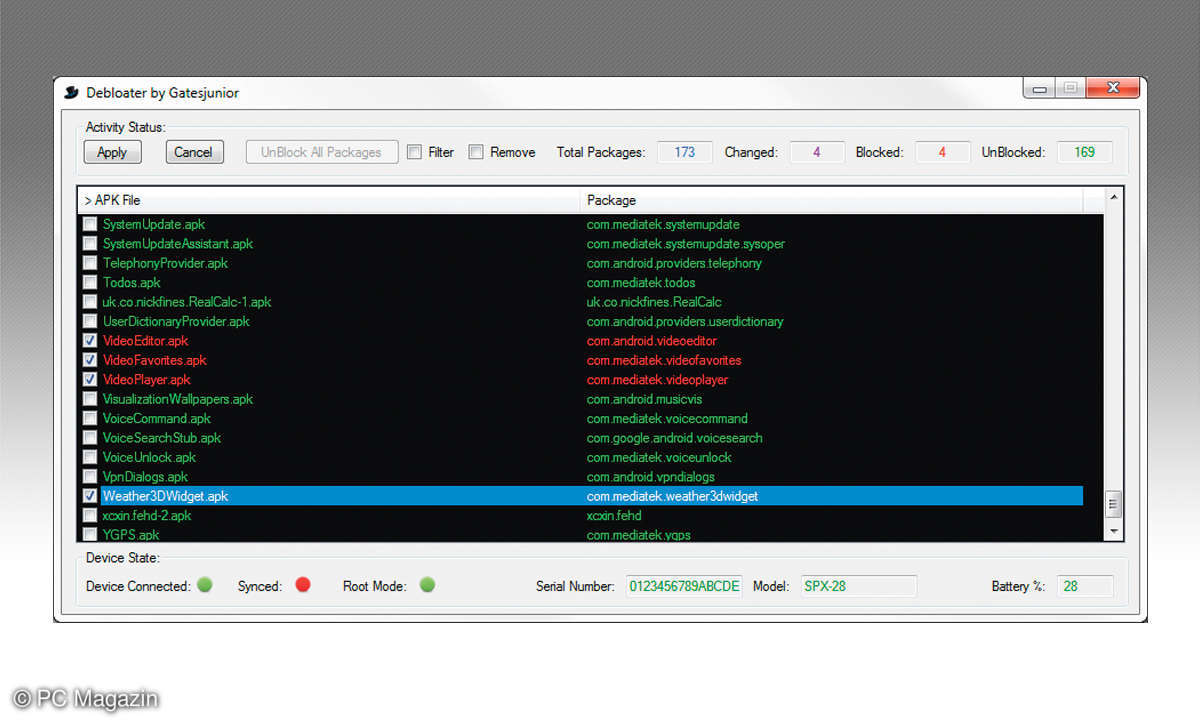
Task: Click package com.mediatek.videofavorites
Action: (664, 360)
